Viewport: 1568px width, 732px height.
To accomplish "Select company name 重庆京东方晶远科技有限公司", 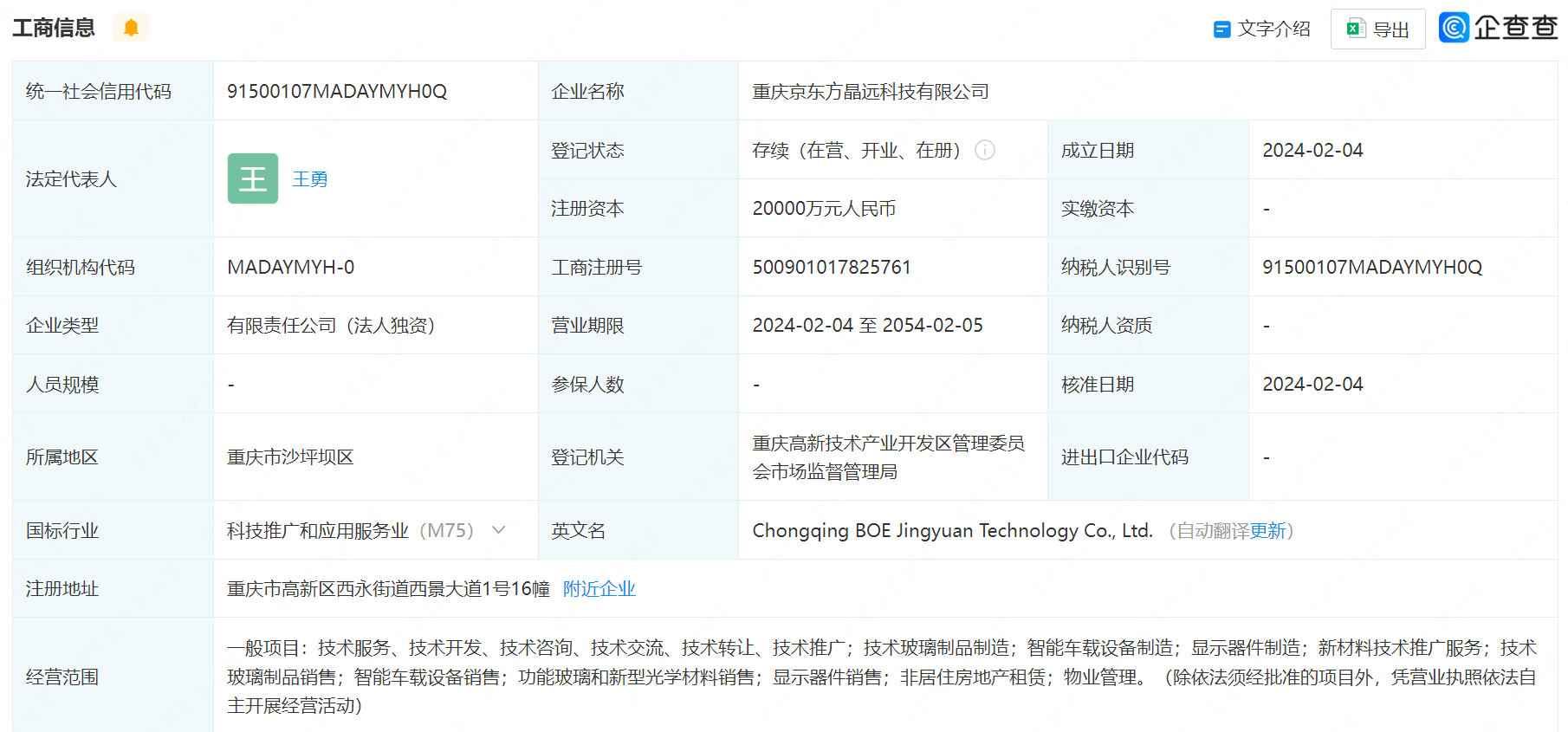I will pos(871,92).
